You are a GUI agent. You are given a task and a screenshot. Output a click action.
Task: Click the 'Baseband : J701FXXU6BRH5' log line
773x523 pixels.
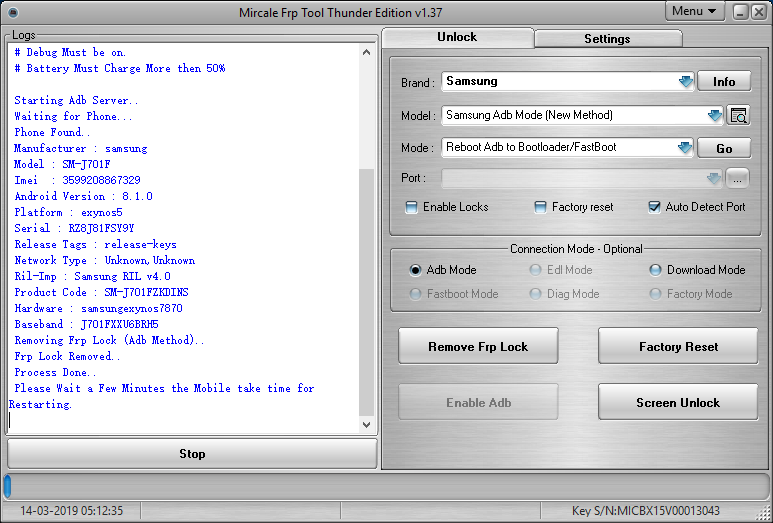pos(86,324)
